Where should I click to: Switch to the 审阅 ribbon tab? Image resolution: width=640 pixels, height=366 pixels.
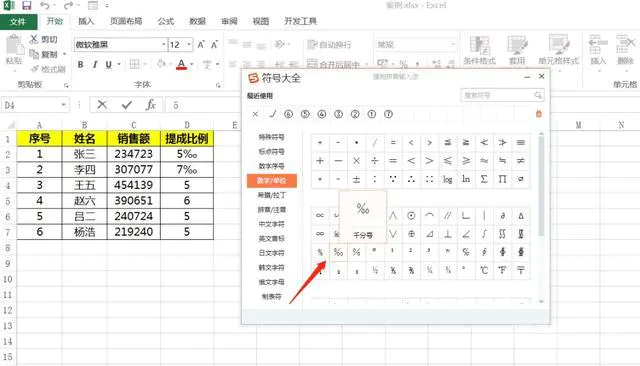click(229, 21)
